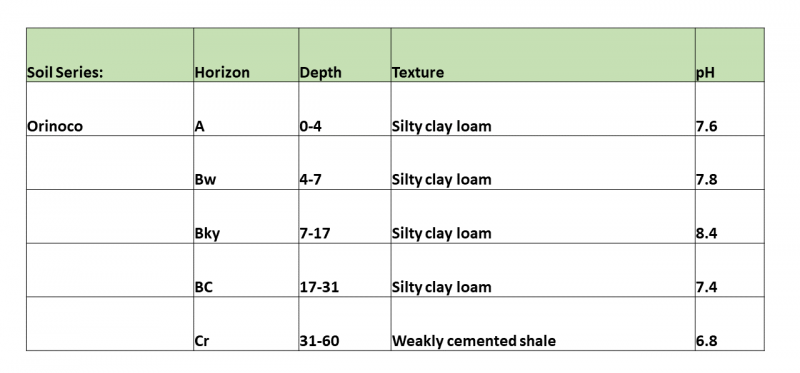This screenshot has width=800, height=373.
Task: Select the Soil Series header cell
Action: pyautogui.click(x=110, y=55)
